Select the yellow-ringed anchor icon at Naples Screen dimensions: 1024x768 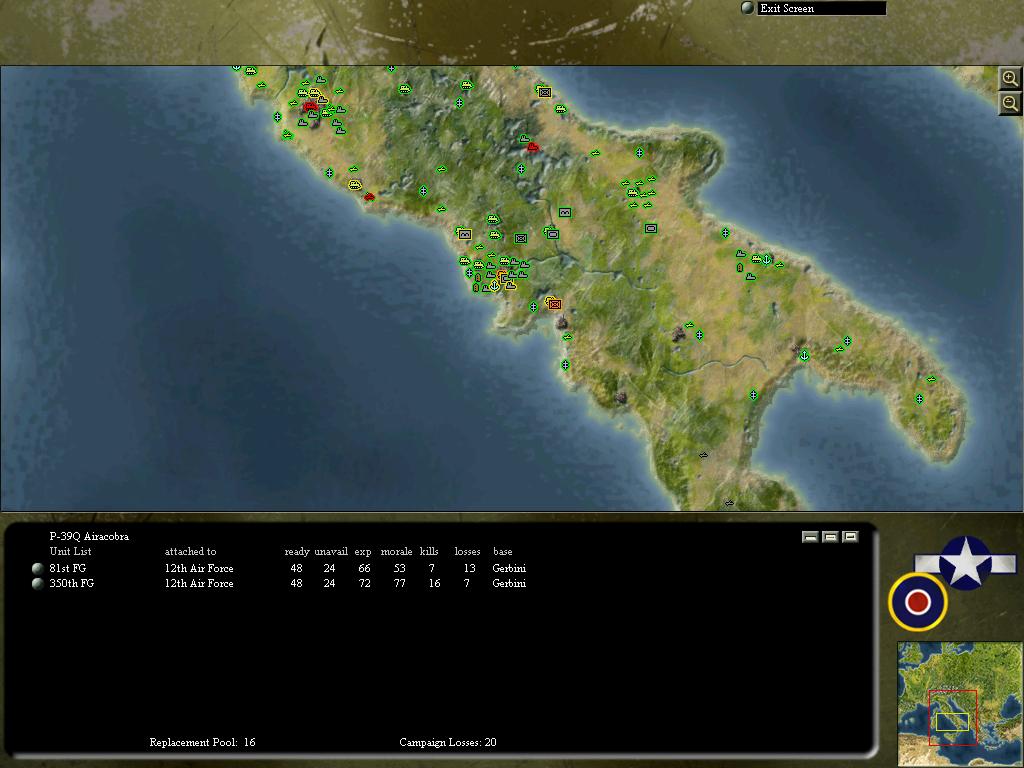pyautogui.click(x=494, y=286)
